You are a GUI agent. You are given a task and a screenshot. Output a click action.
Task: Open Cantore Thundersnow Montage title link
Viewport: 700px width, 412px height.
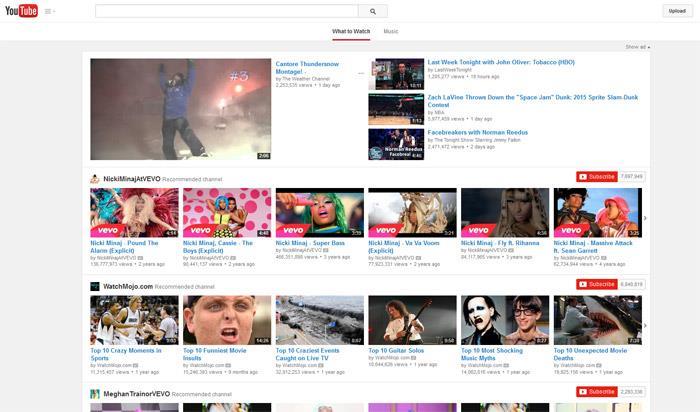(x=307, y=68)
